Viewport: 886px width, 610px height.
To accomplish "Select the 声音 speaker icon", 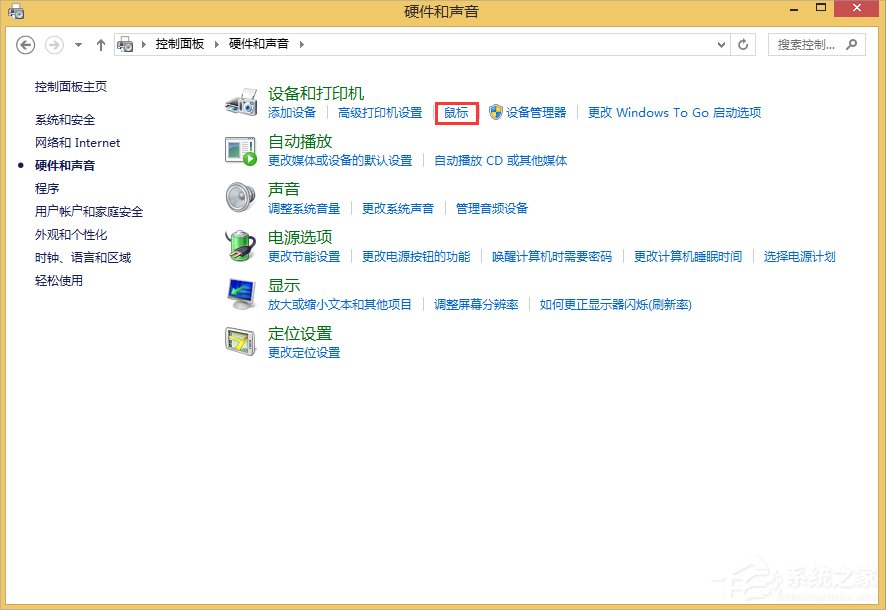I will tap(240, 196).
